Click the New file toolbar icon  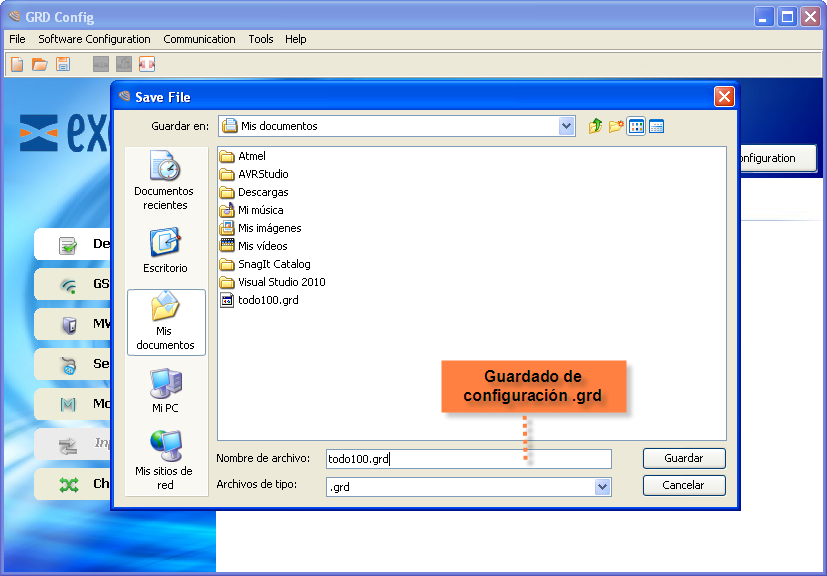[x=17, y=65]
